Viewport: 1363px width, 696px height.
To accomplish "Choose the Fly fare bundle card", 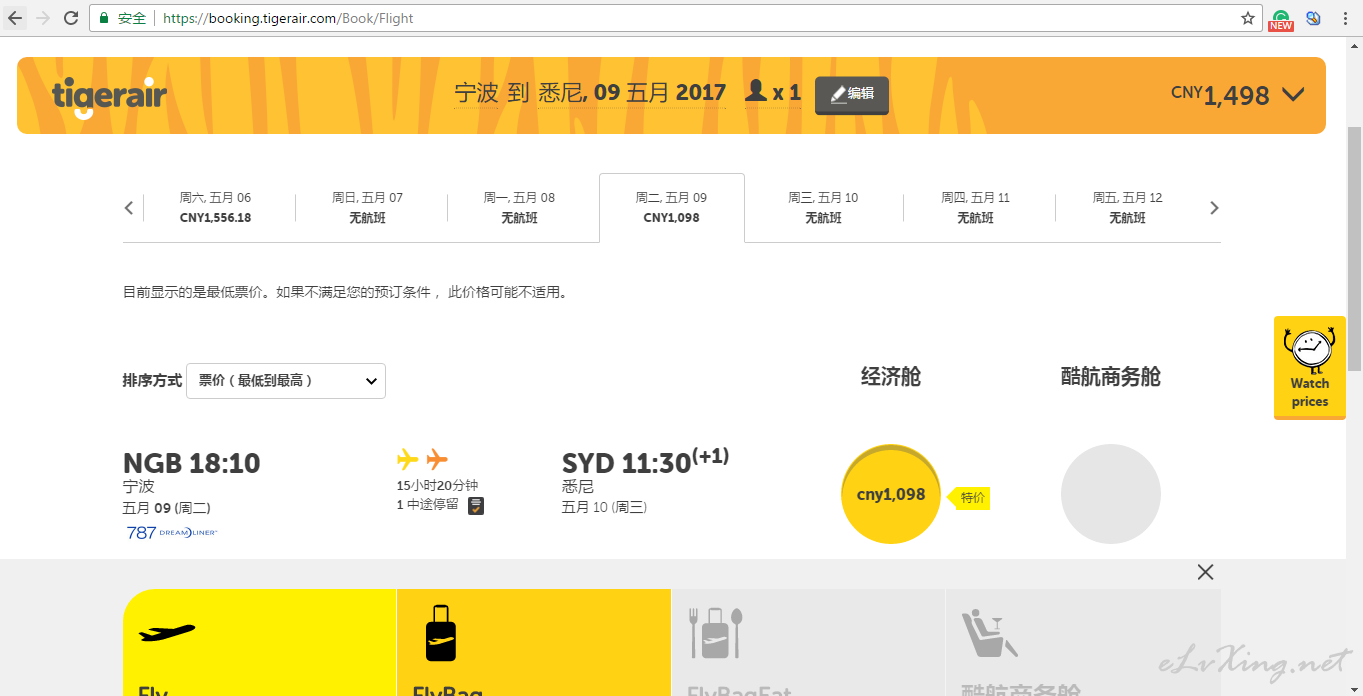I will pos(259,642).
